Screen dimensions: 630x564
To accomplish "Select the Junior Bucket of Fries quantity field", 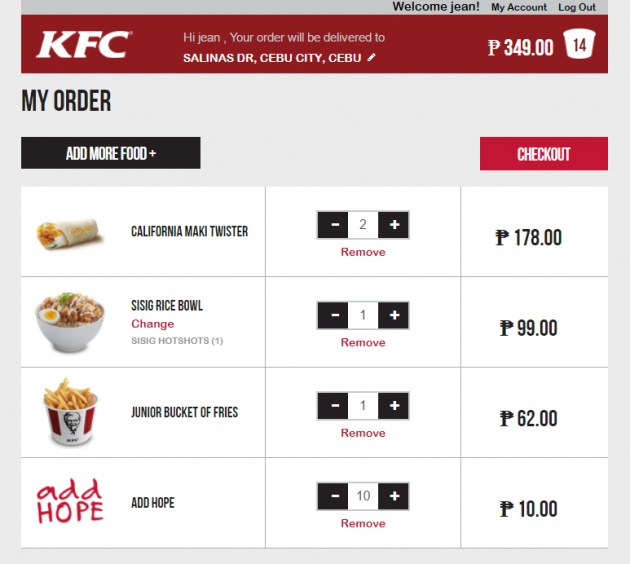I will (363, 406).
